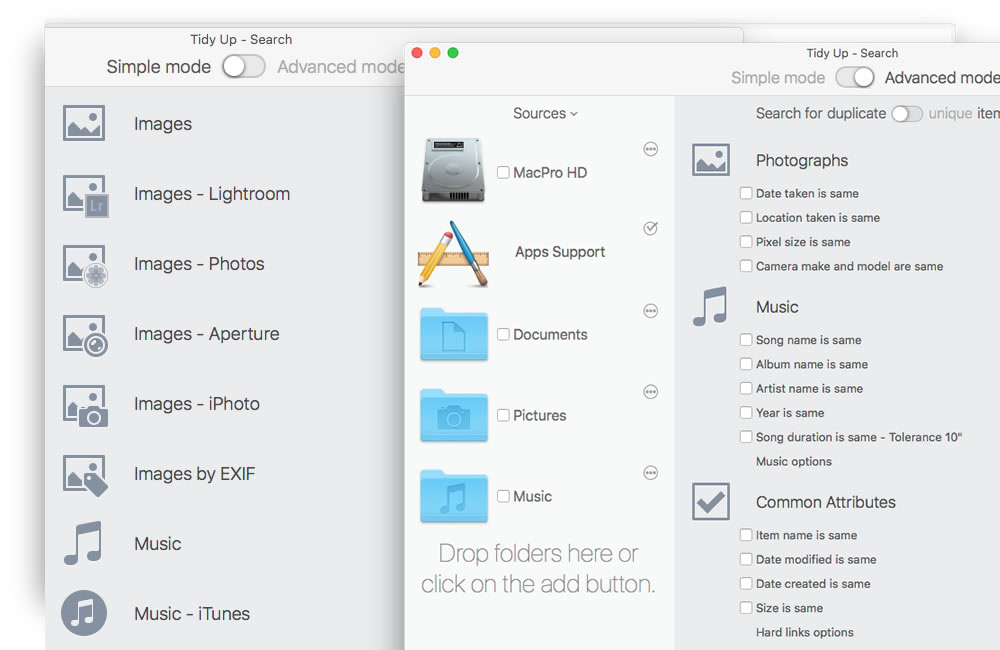The height and width of the screenshot is (650, 1000).
Task: Enable Location taken is same
Action: point(746,218)
